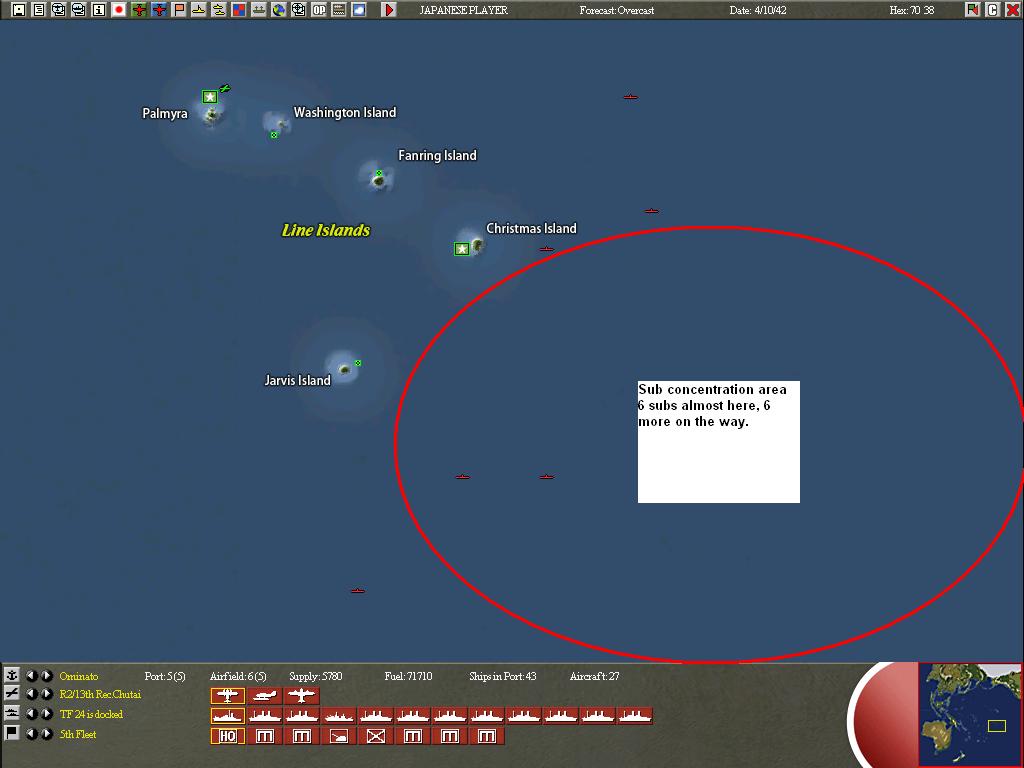This screenshot has height=768, width=1024.
Task: Click the 'C' icon at top right
Action: click(x=993, y=10)
